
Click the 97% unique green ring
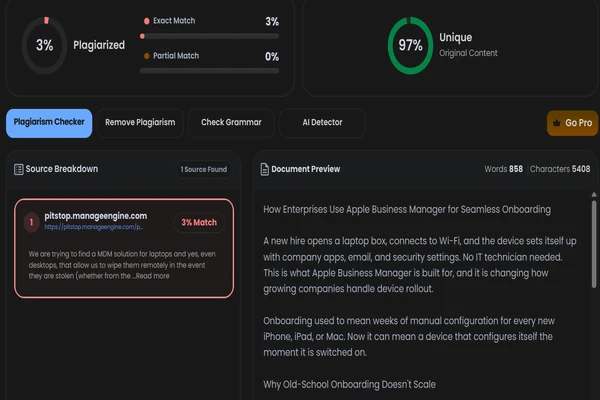pos(410,45)
